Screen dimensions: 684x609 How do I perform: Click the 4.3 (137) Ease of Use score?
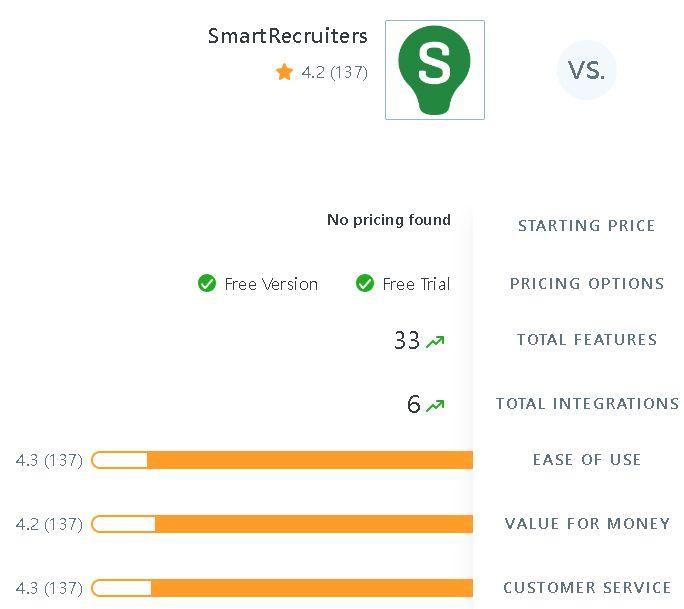click(x=49, y=460)
